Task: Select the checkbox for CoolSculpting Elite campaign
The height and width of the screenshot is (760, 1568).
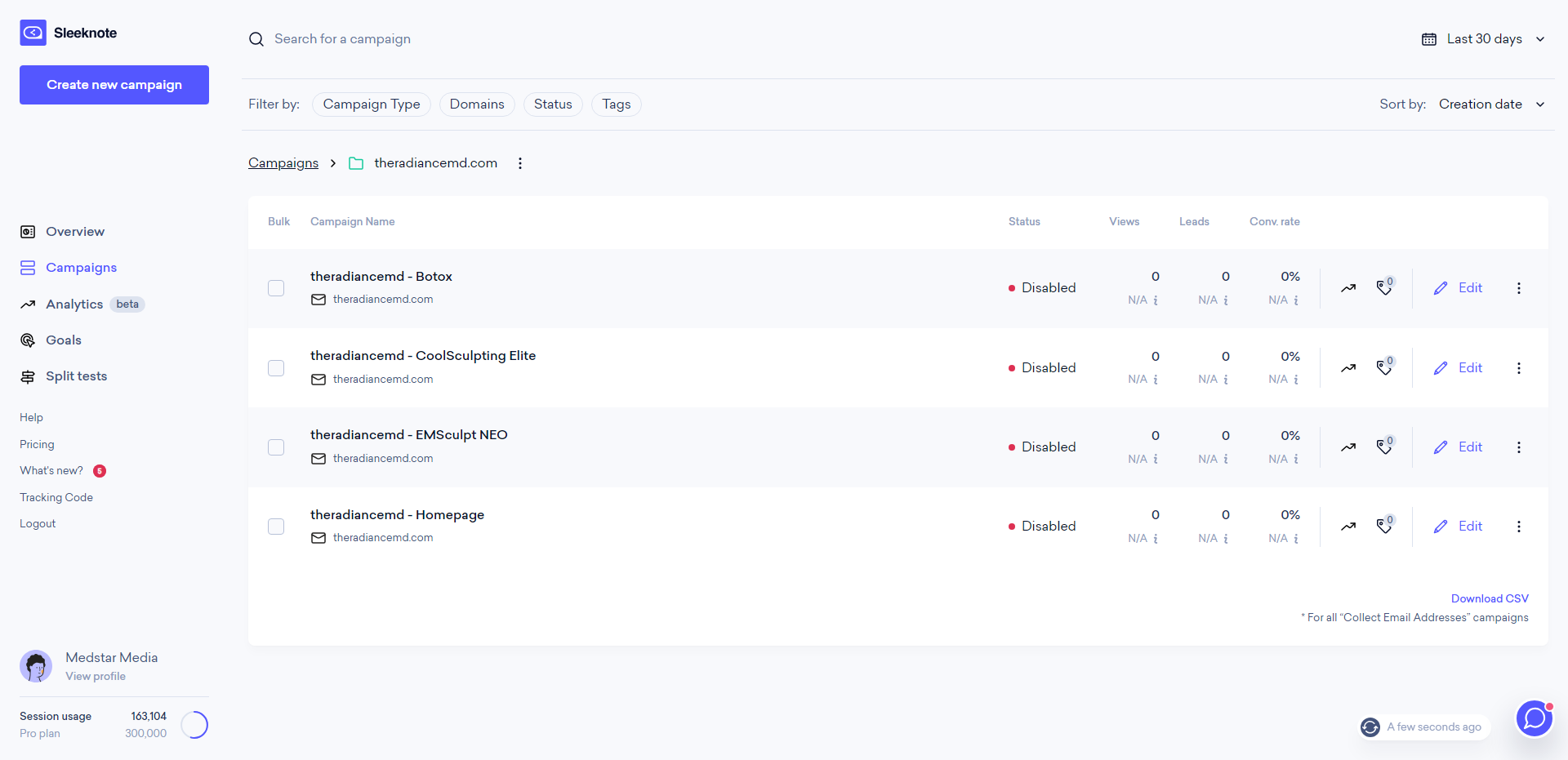Action: tap(276, 368)
